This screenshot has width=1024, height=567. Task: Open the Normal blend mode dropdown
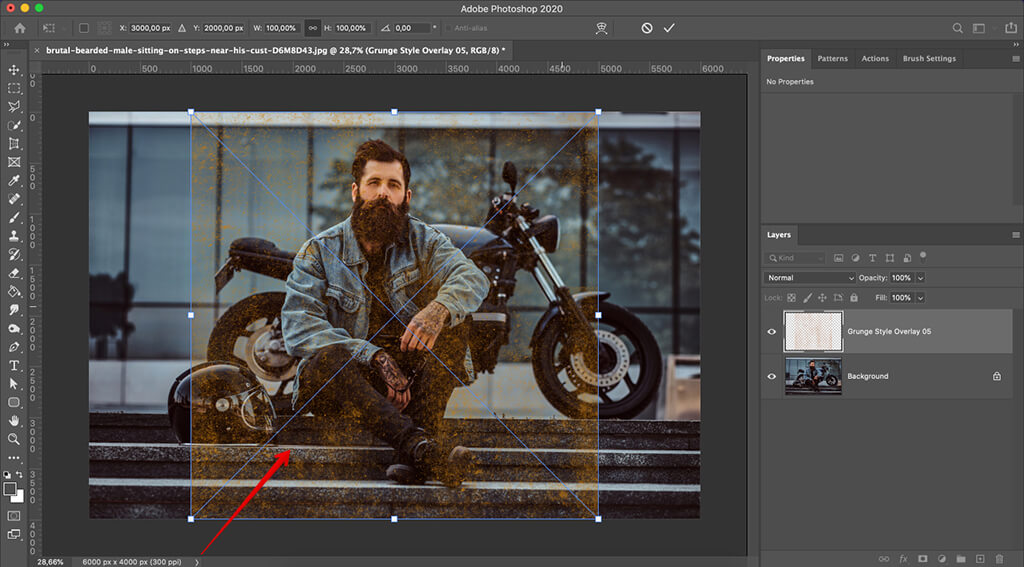click(809, 278)
